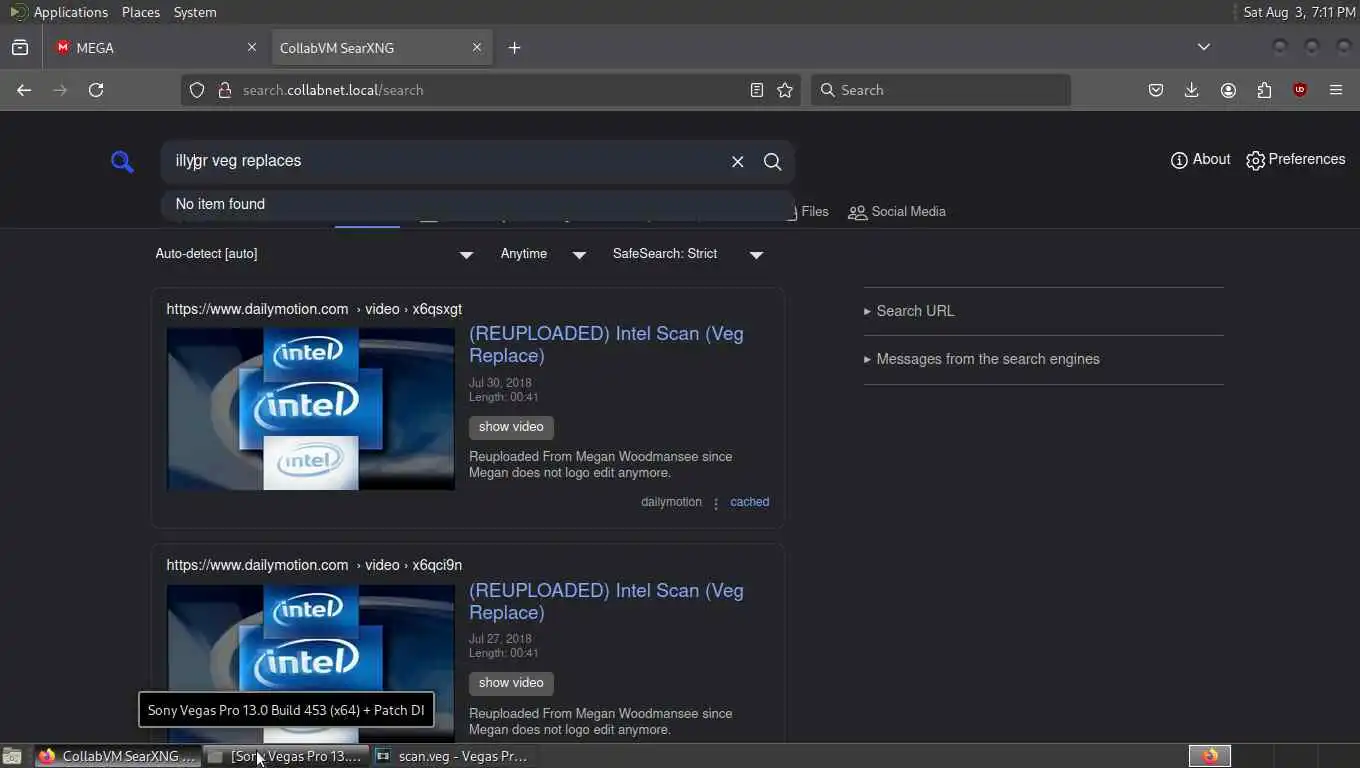This screenshot has height=768, width=1360.
Task: Show video for the Jul 27, 2018 result
Action: tap(511, 683)
